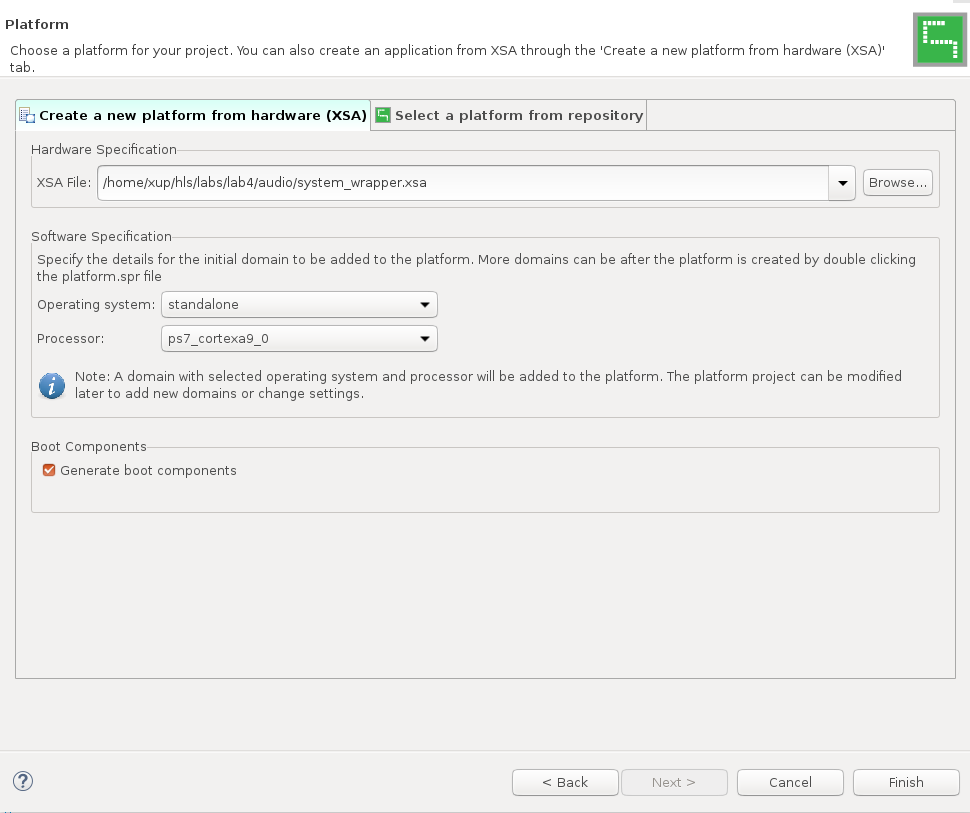Switch to 'Select a platform from repository' tab
Viewport: 970px width, 813px height.
tap(518, 116)
